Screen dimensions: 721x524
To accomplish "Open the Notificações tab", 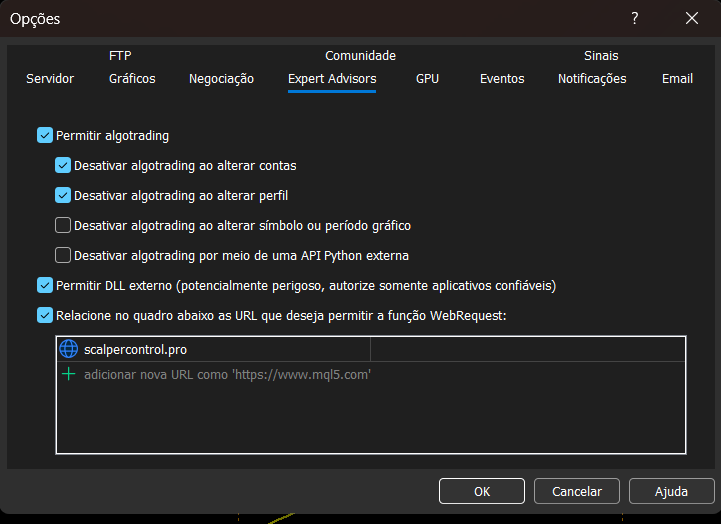I will (592, 79).
